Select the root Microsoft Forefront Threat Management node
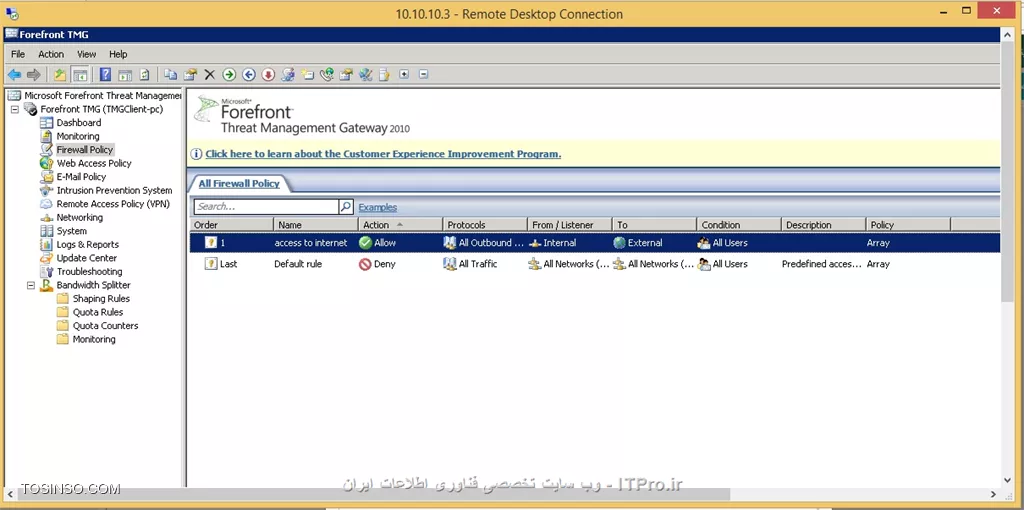 pos(103,95)
